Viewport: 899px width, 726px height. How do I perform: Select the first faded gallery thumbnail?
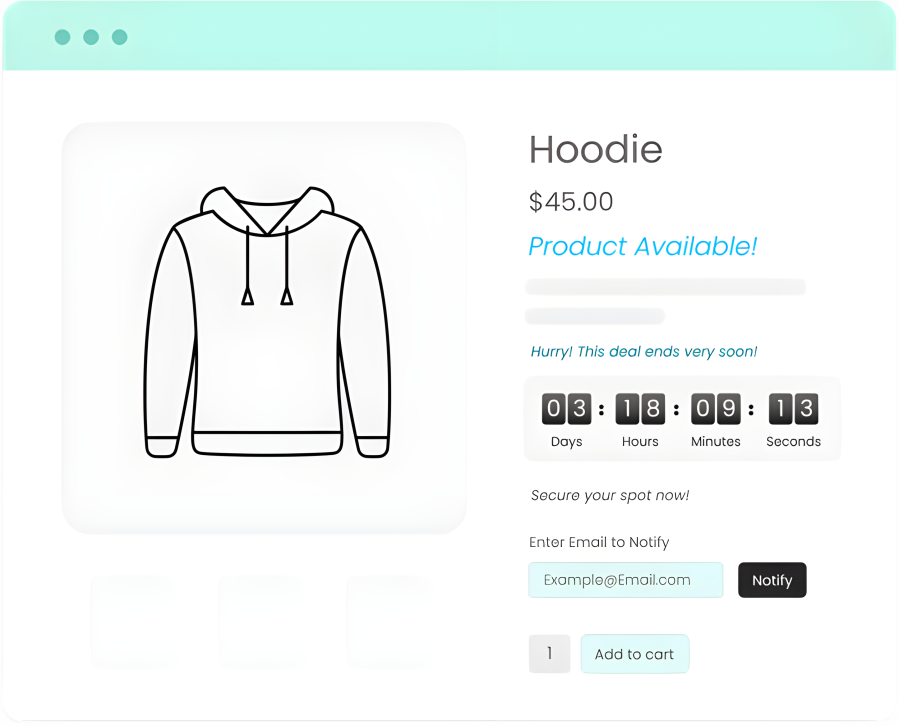134,622
